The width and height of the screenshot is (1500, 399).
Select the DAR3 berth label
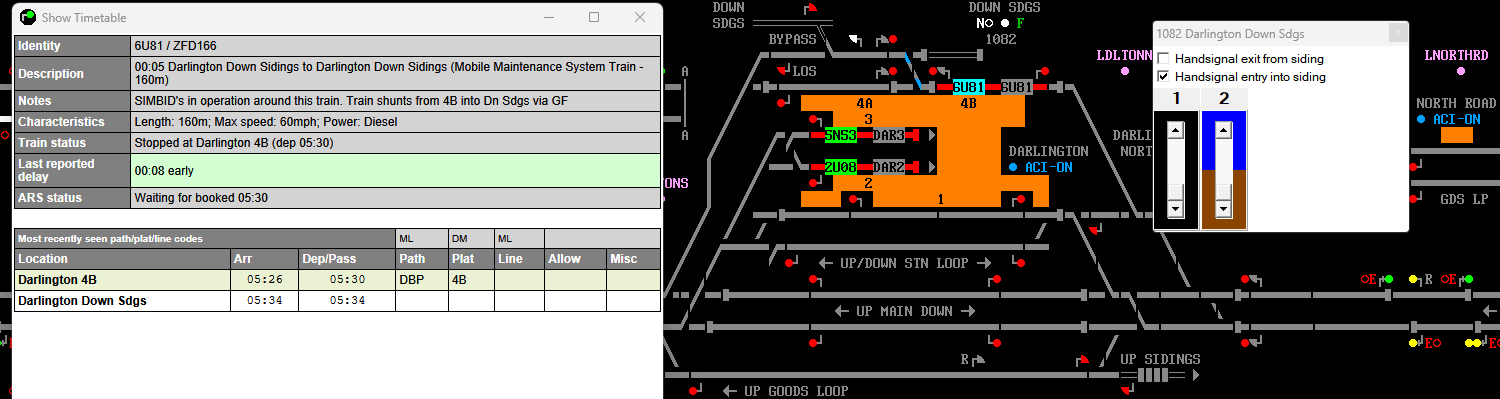(x=889, y=136)
